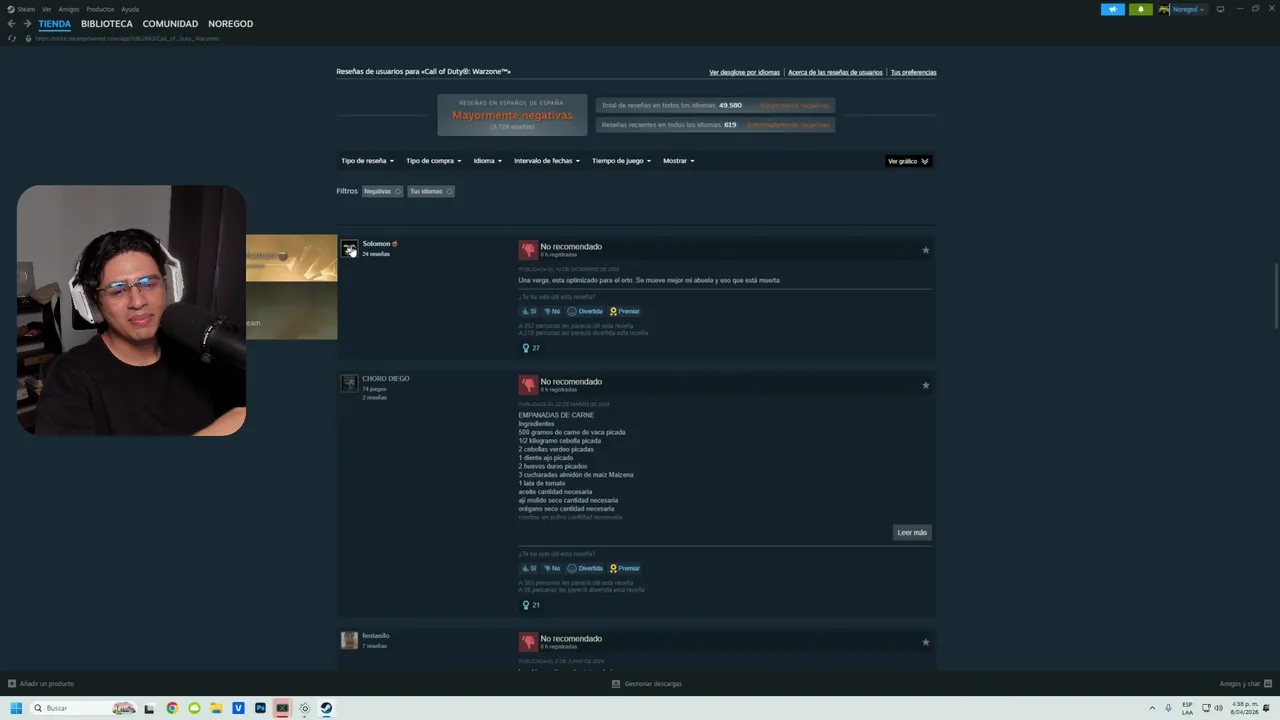Expand the Ver gráfico chart toggle
The image size is (1280, 720).
908,161
